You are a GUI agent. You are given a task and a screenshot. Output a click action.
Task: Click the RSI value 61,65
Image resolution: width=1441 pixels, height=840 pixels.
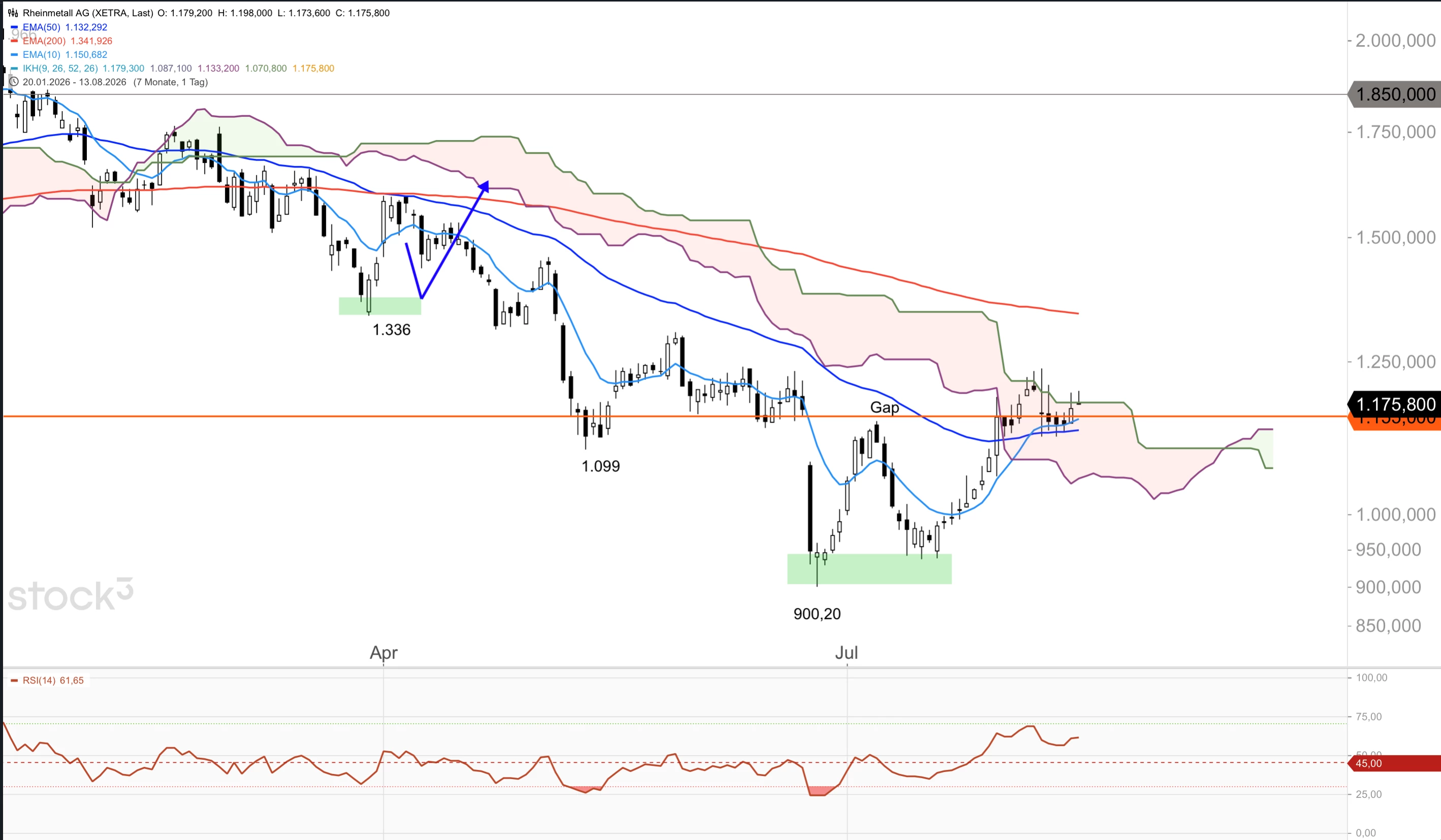click(x=72, y=680)
